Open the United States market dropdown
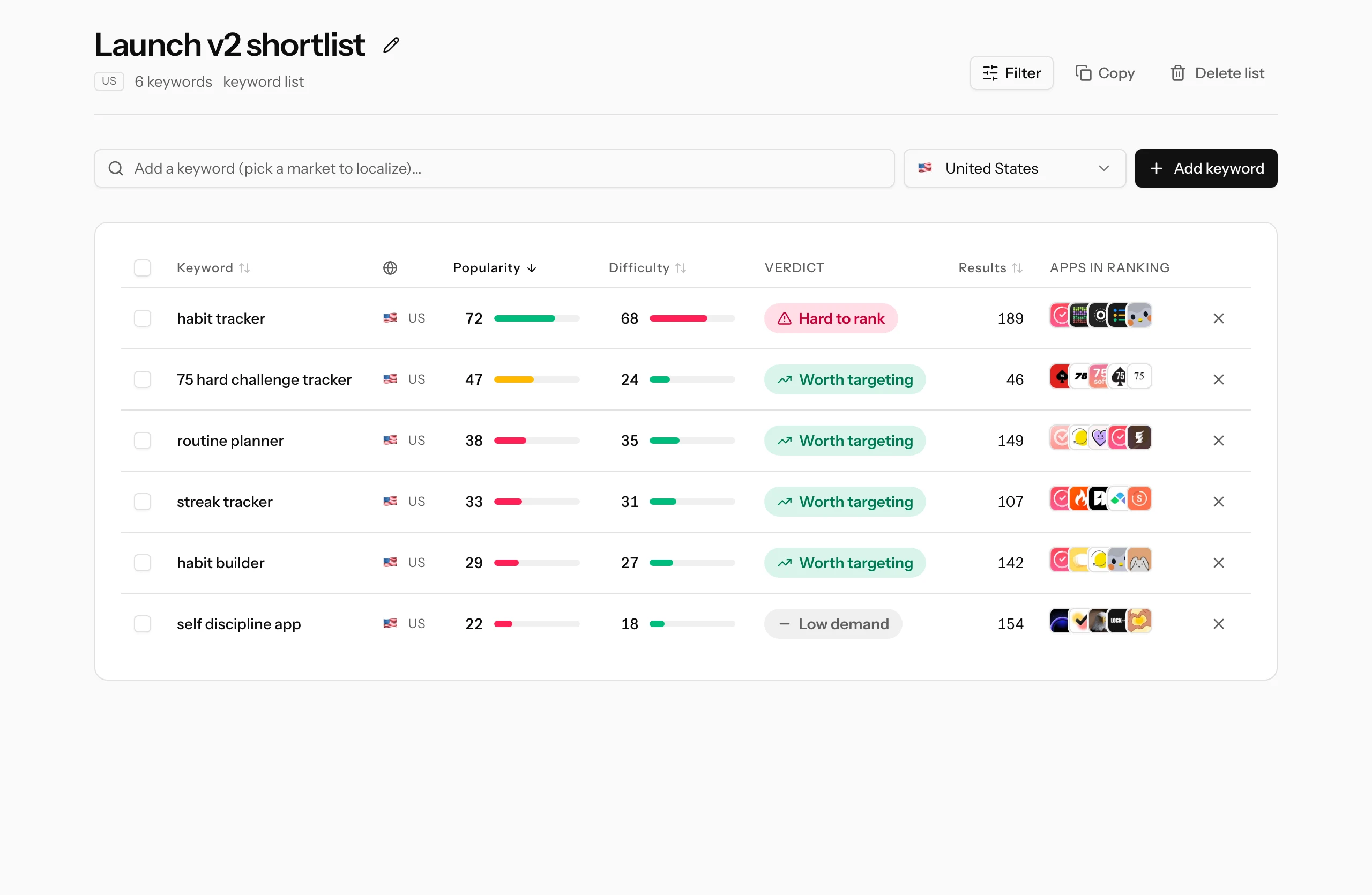The width and height of the screenshot is (1372, 895). [1014, 168]
